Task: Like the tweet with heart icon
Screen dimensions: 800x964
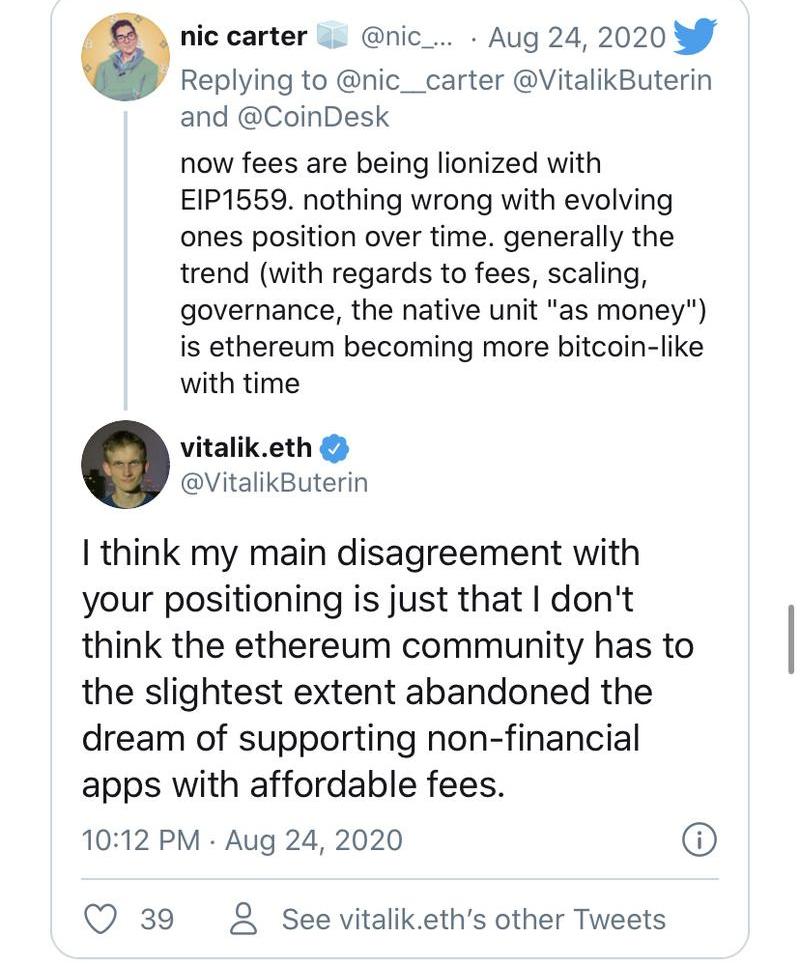Action: pos(100,919)
